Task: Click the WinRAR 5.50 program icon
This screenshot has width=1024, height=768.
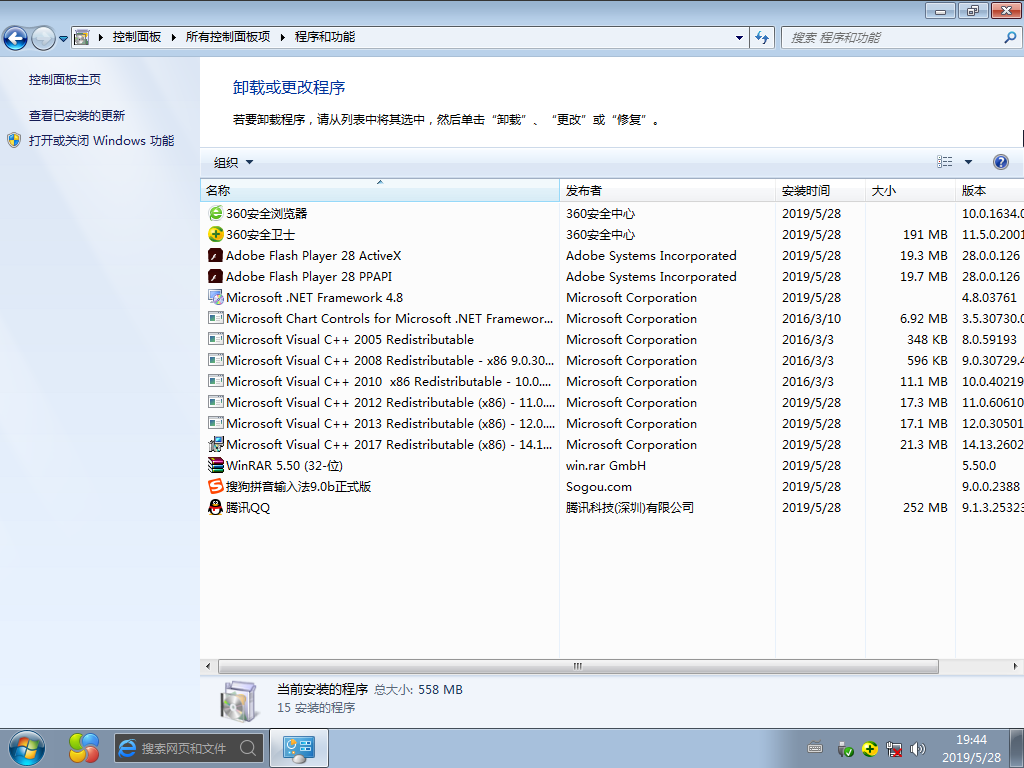Action: [216, 465]
